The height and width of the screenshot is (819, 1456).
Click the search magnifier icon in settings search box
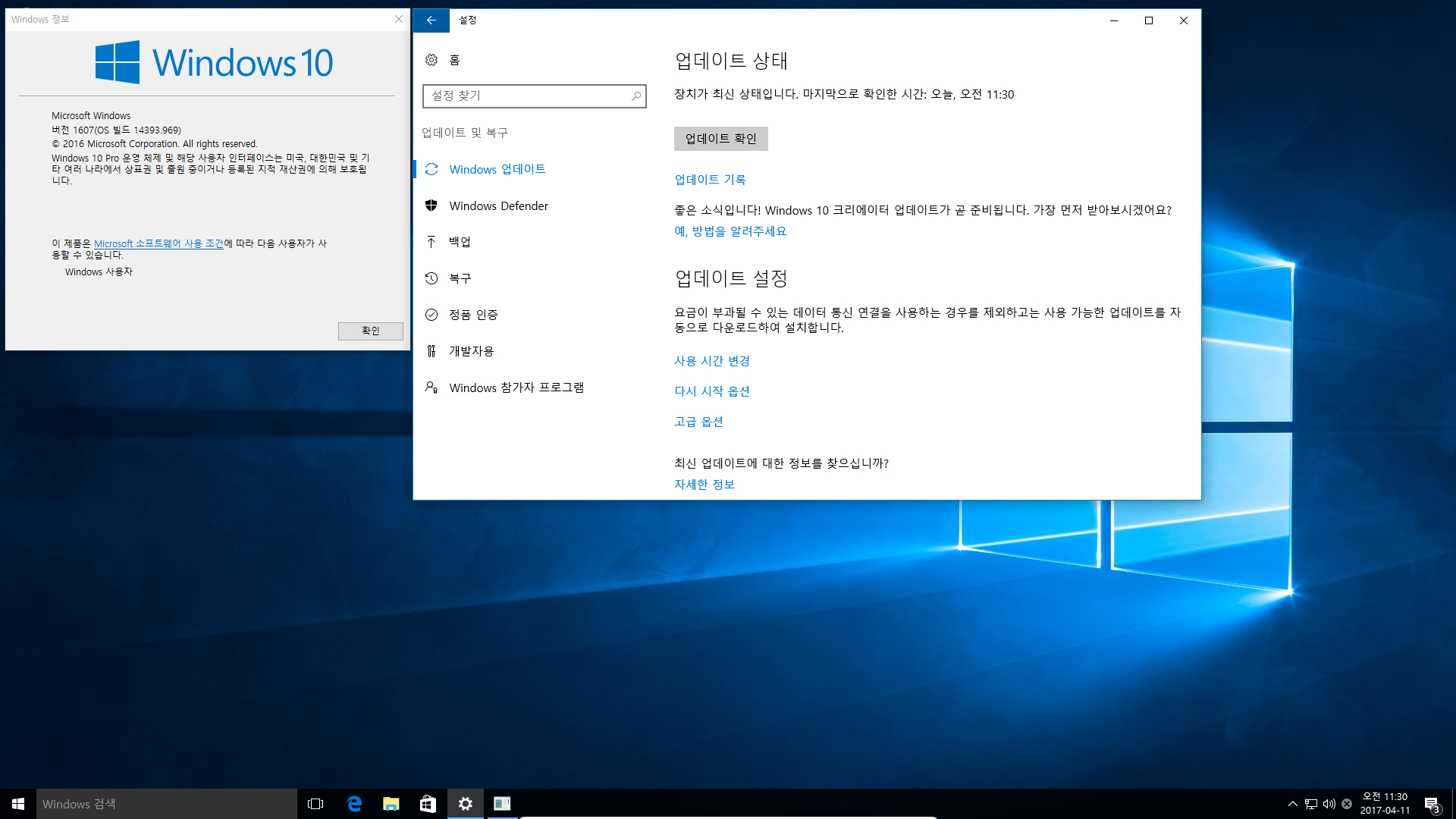point(636,96)
